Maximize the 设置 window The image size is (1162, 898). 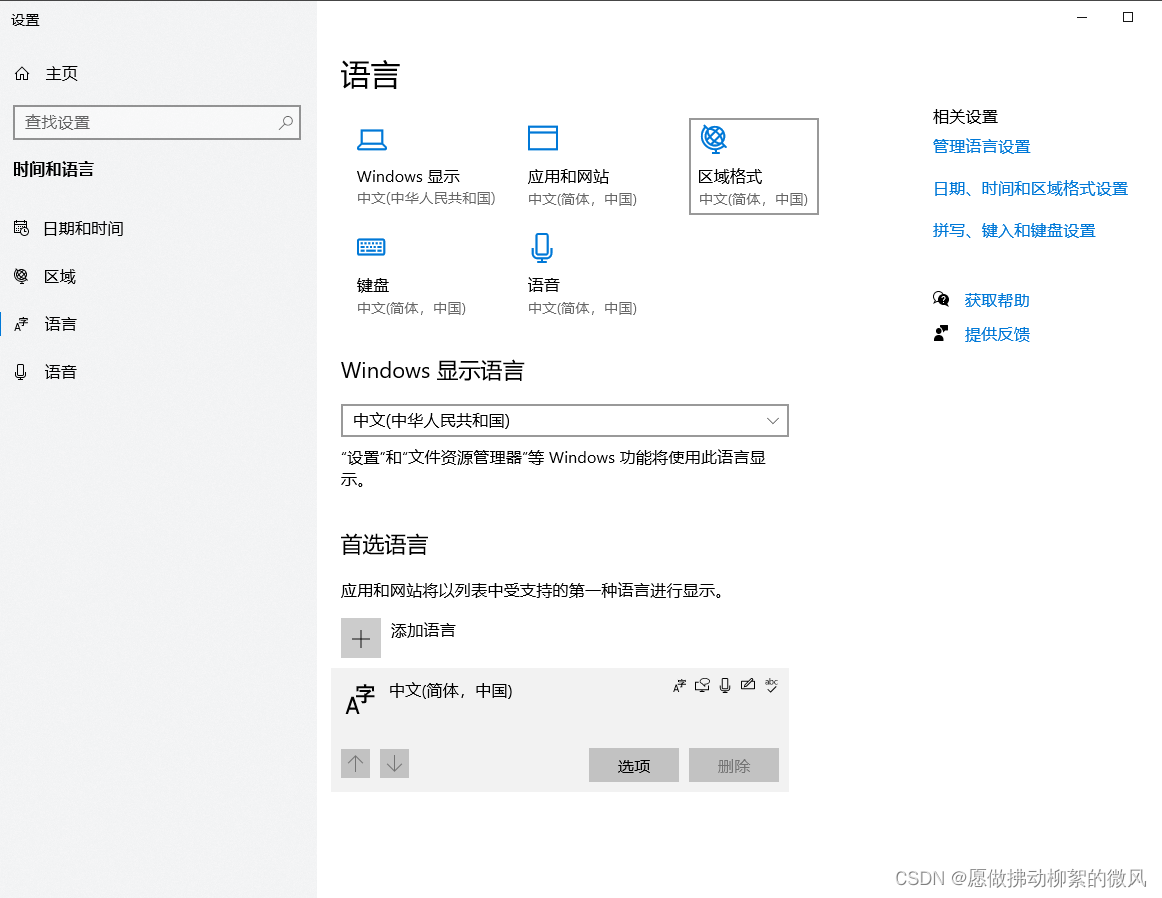1128,17
